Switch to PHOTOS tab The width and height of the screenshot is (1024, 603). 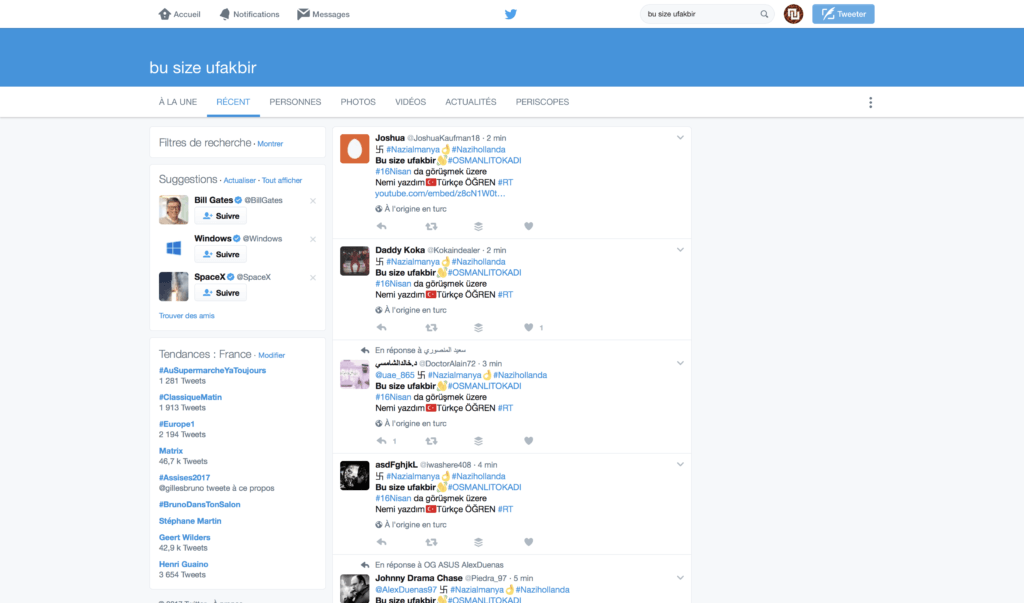coord(358,102)
